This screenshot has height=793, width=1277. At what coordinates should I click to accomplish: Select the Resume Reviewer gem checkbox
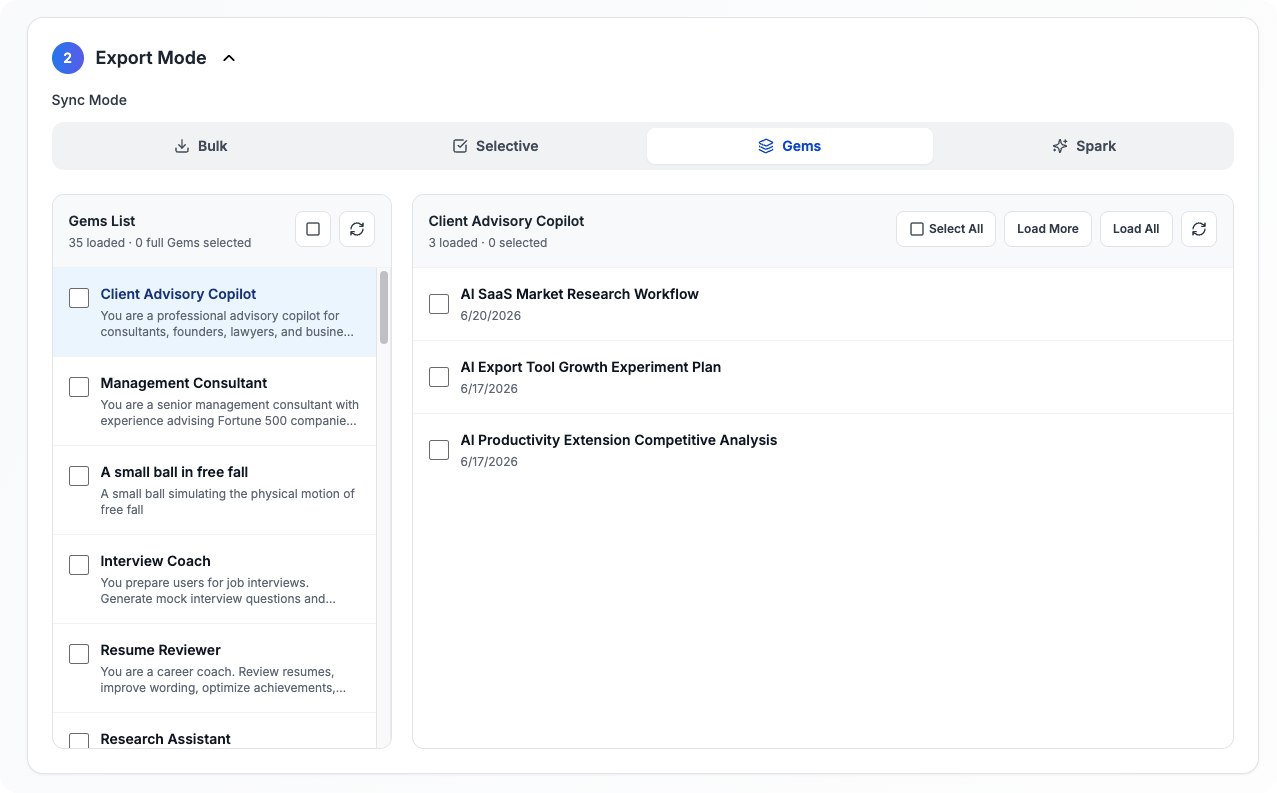point(79,654)
